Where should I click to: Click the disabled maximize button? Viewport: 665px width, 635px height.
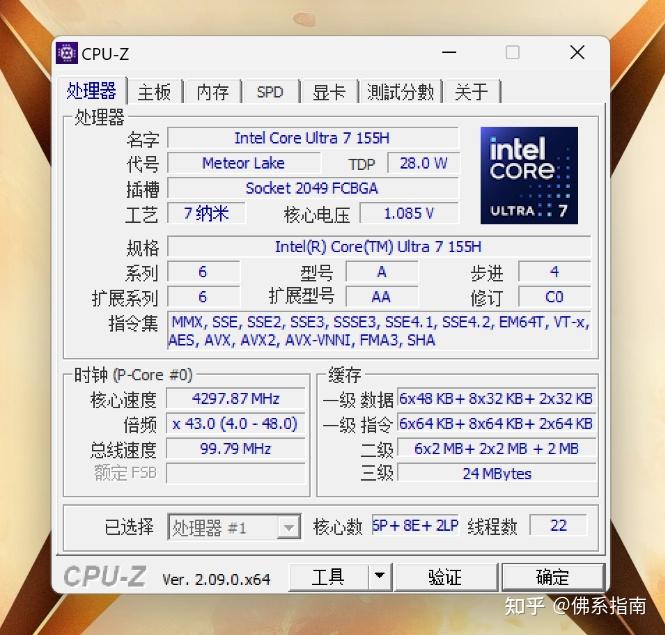[513, 53]
